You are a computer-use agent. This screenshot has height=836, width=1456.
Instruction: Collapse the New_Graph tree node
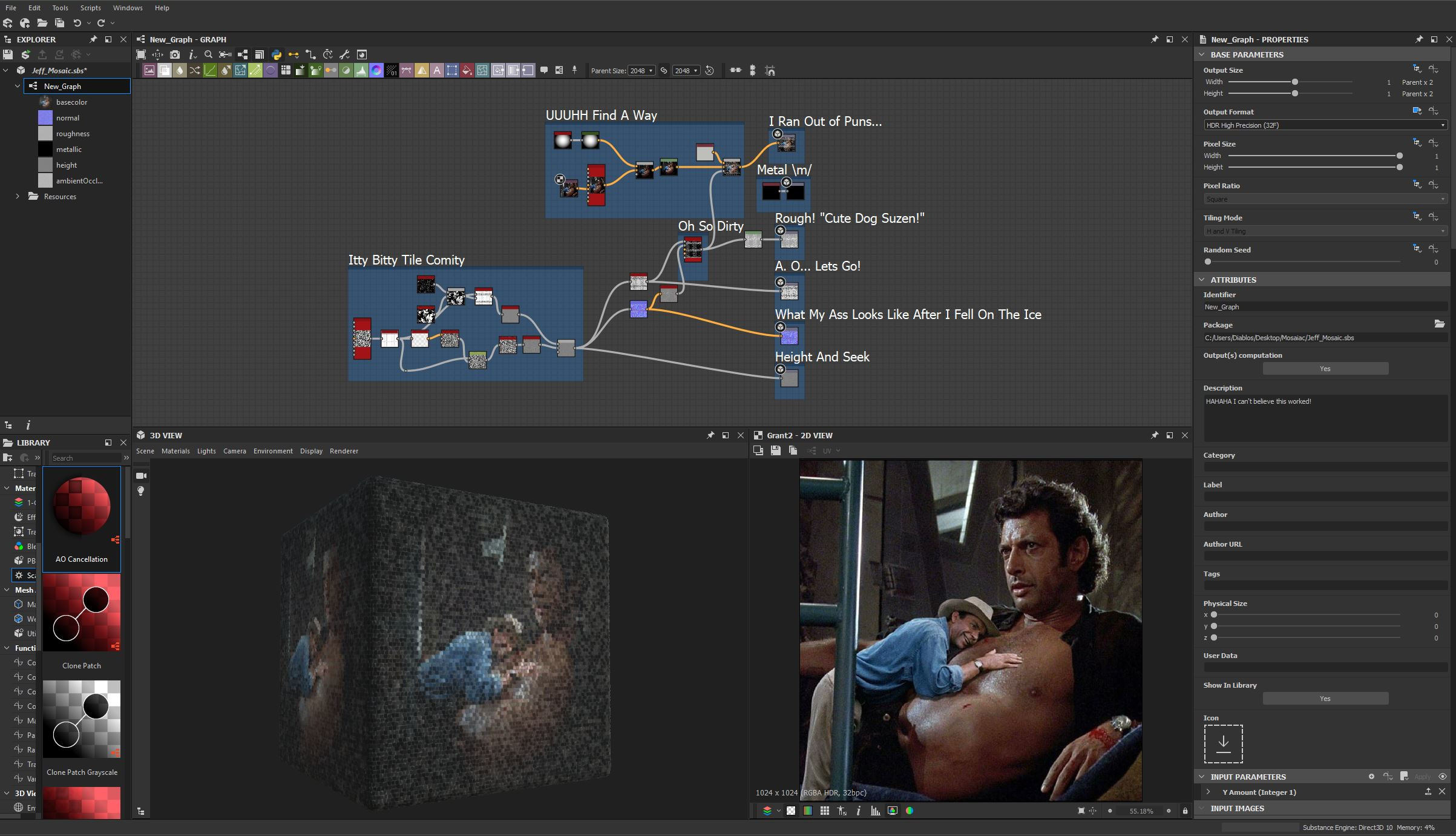(18, 86)
